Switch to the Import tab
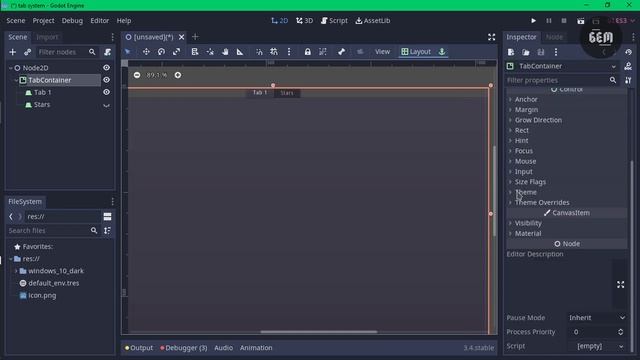 click(x=47, y=37)
